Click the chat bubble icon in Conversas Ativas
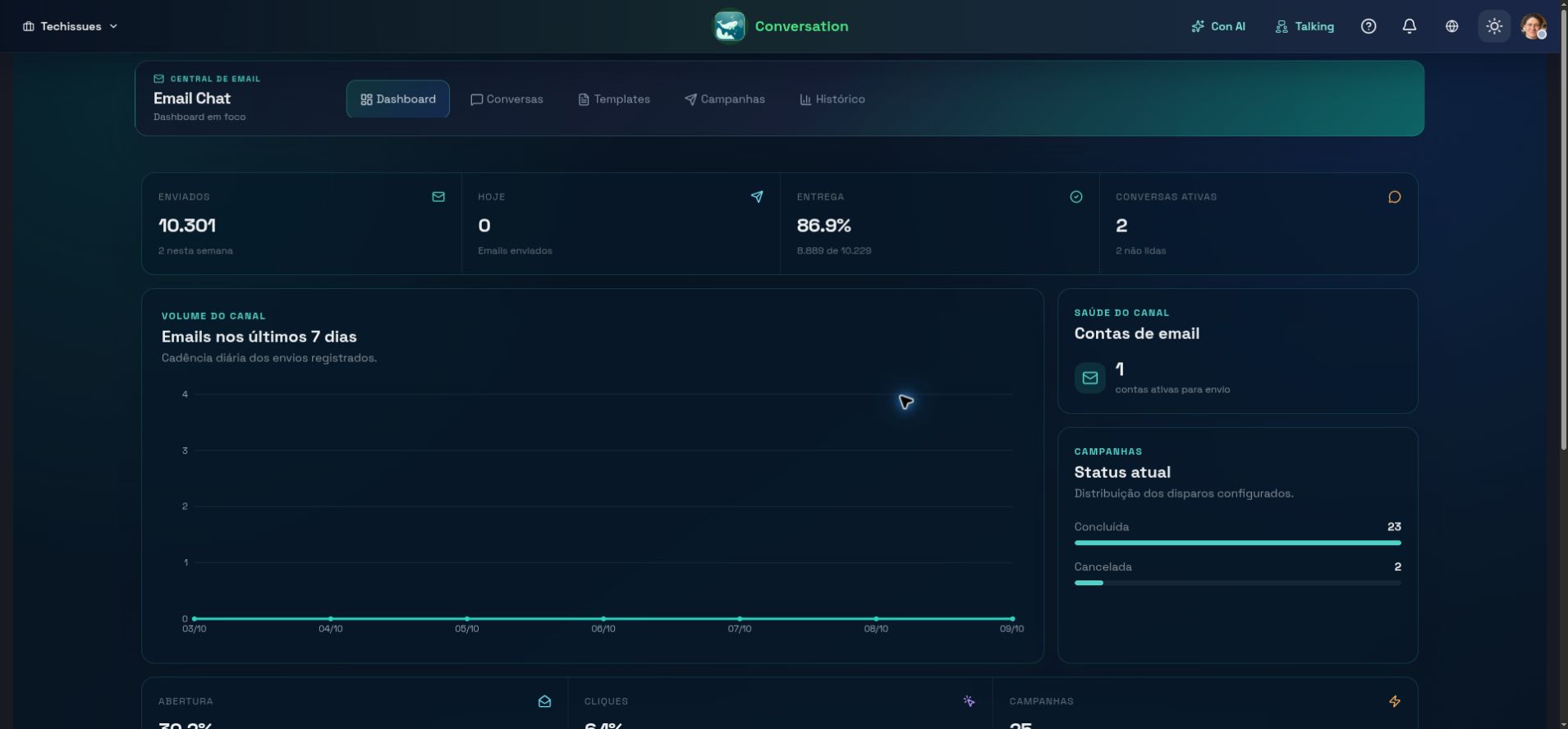 tap(1395, 197)
